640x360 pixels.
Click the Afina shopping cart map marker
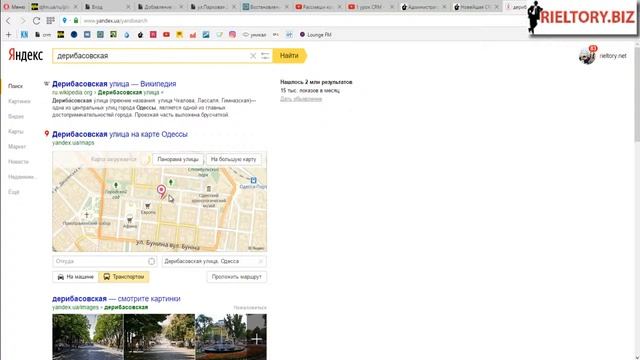[130, 220]
